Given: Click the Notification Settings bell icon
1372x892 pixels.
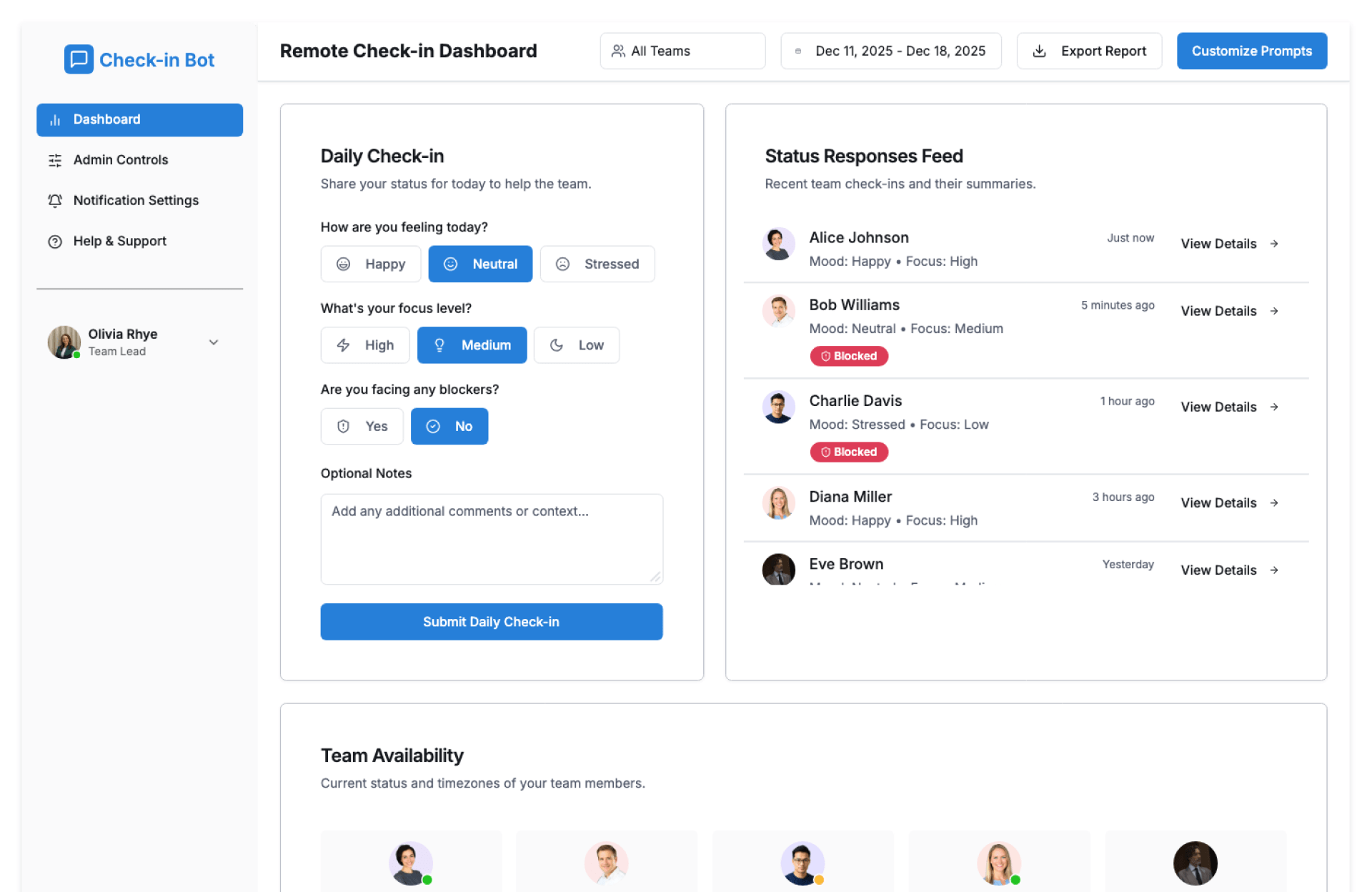Looking at the screenshot, I should 55,201.
